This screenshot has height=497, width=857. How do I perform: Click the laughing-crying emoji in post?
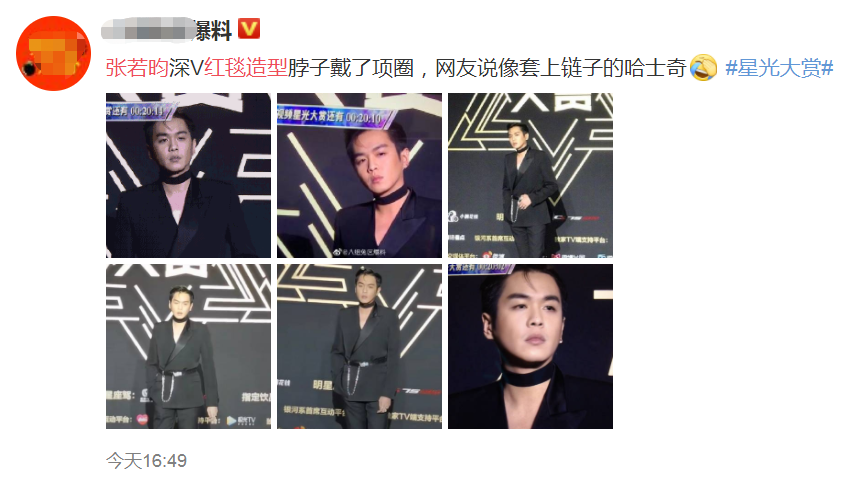703,68
